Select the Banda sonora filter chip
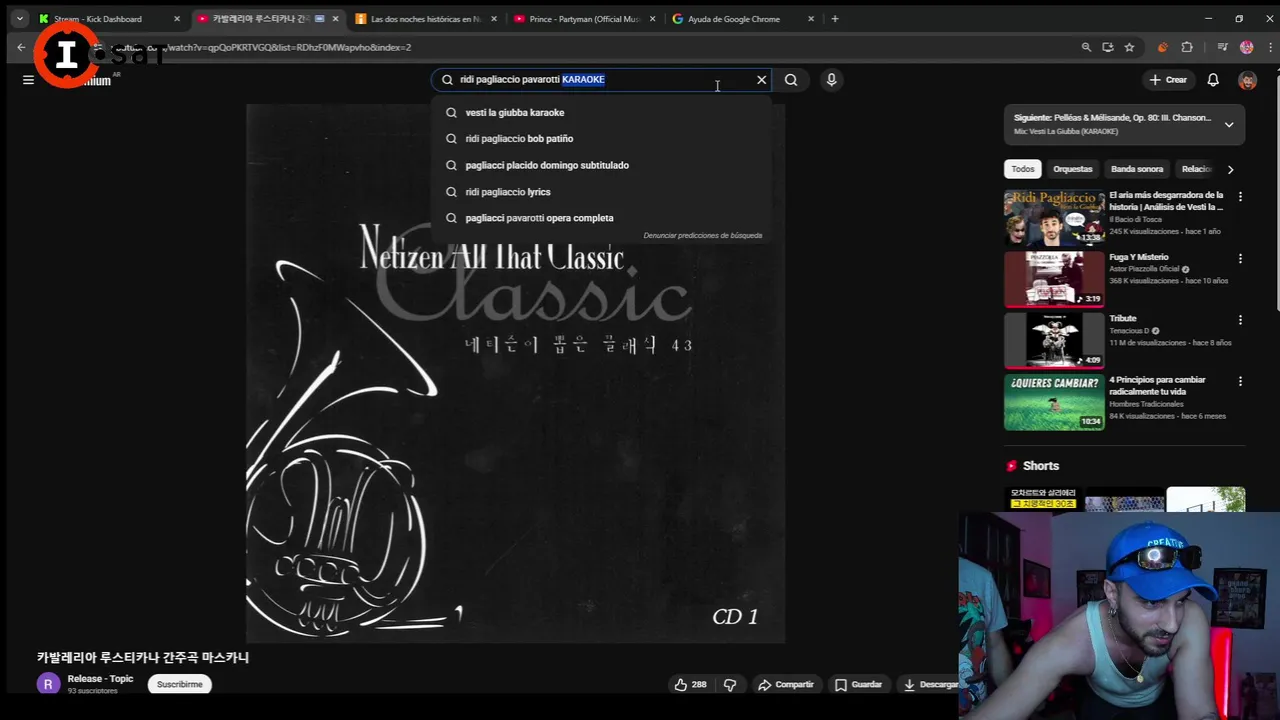 click(x=1137, y=169)
